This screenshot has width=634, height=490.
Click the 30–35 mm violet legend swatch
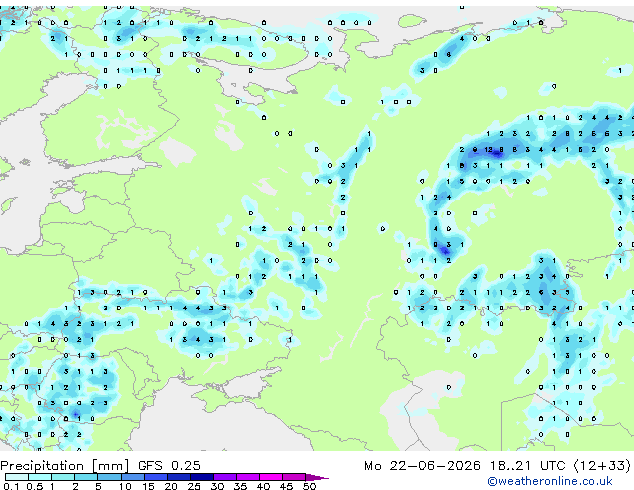pos(225,477)
